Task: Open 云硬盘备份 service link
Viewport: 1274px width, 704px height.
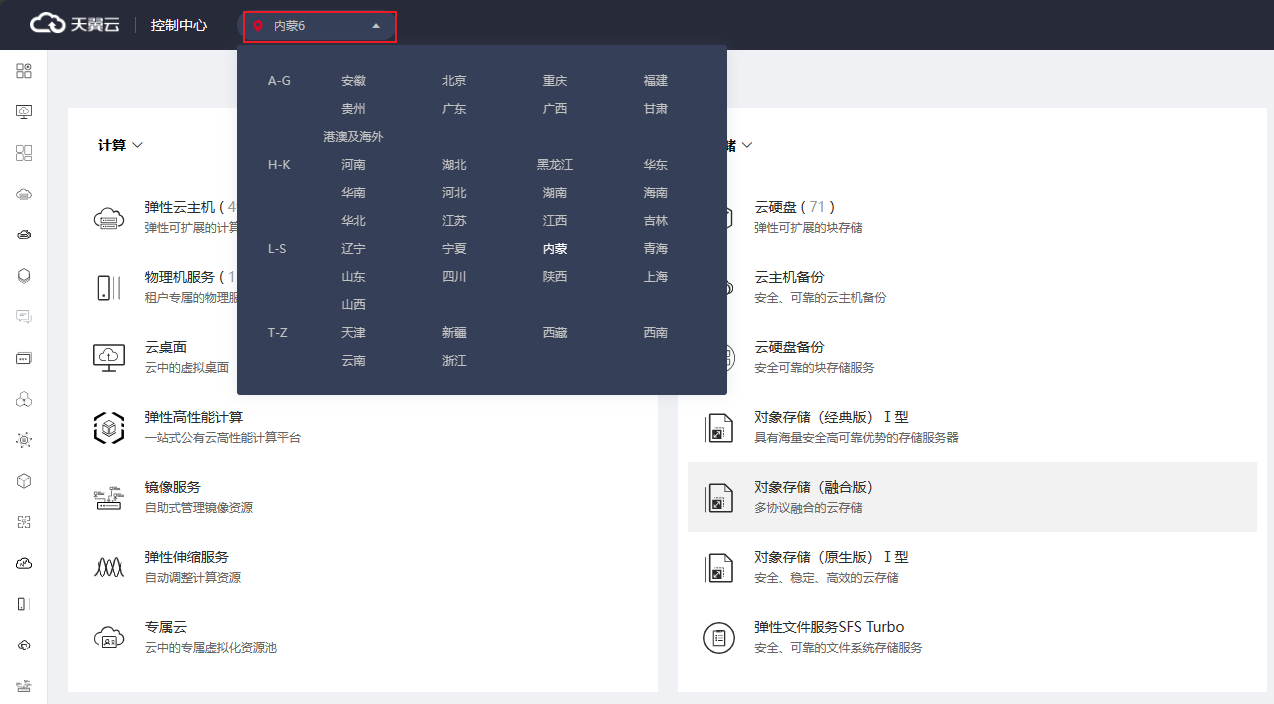Action: 789,347
